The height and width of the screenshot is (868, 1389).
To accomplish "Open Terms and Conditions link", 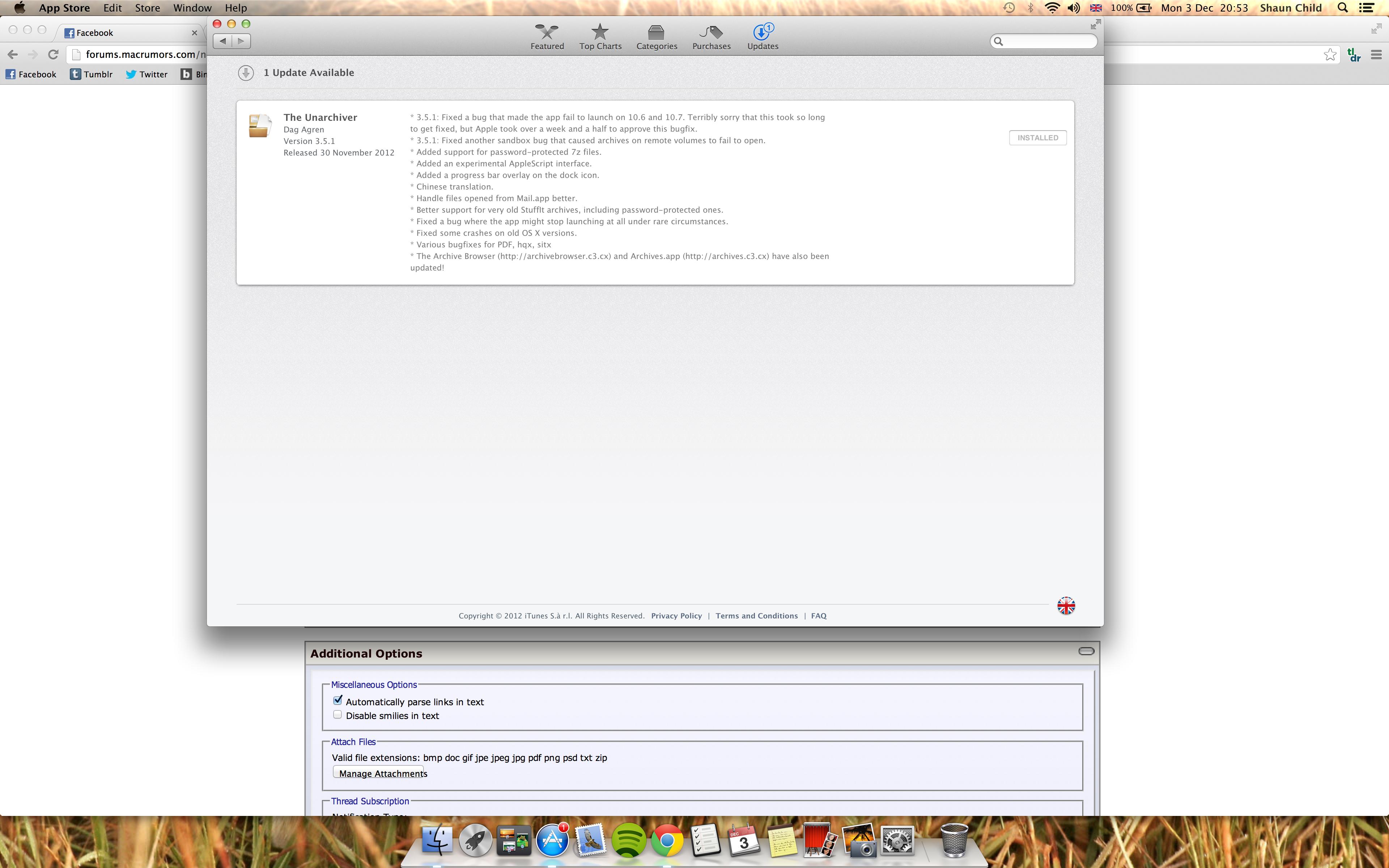I will [756, 616].
